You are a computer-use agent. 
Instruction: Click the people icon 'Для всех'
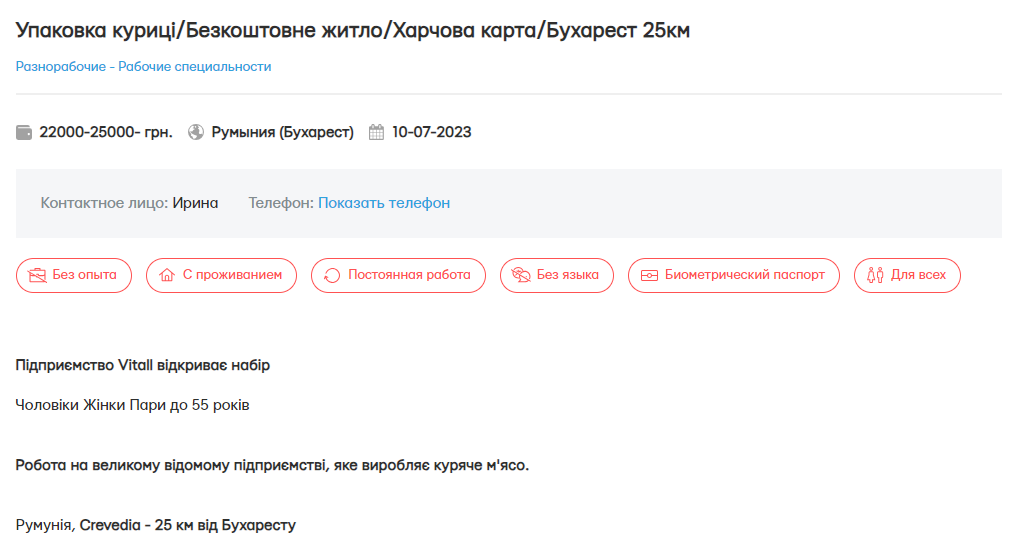click(x=875, y=276)
